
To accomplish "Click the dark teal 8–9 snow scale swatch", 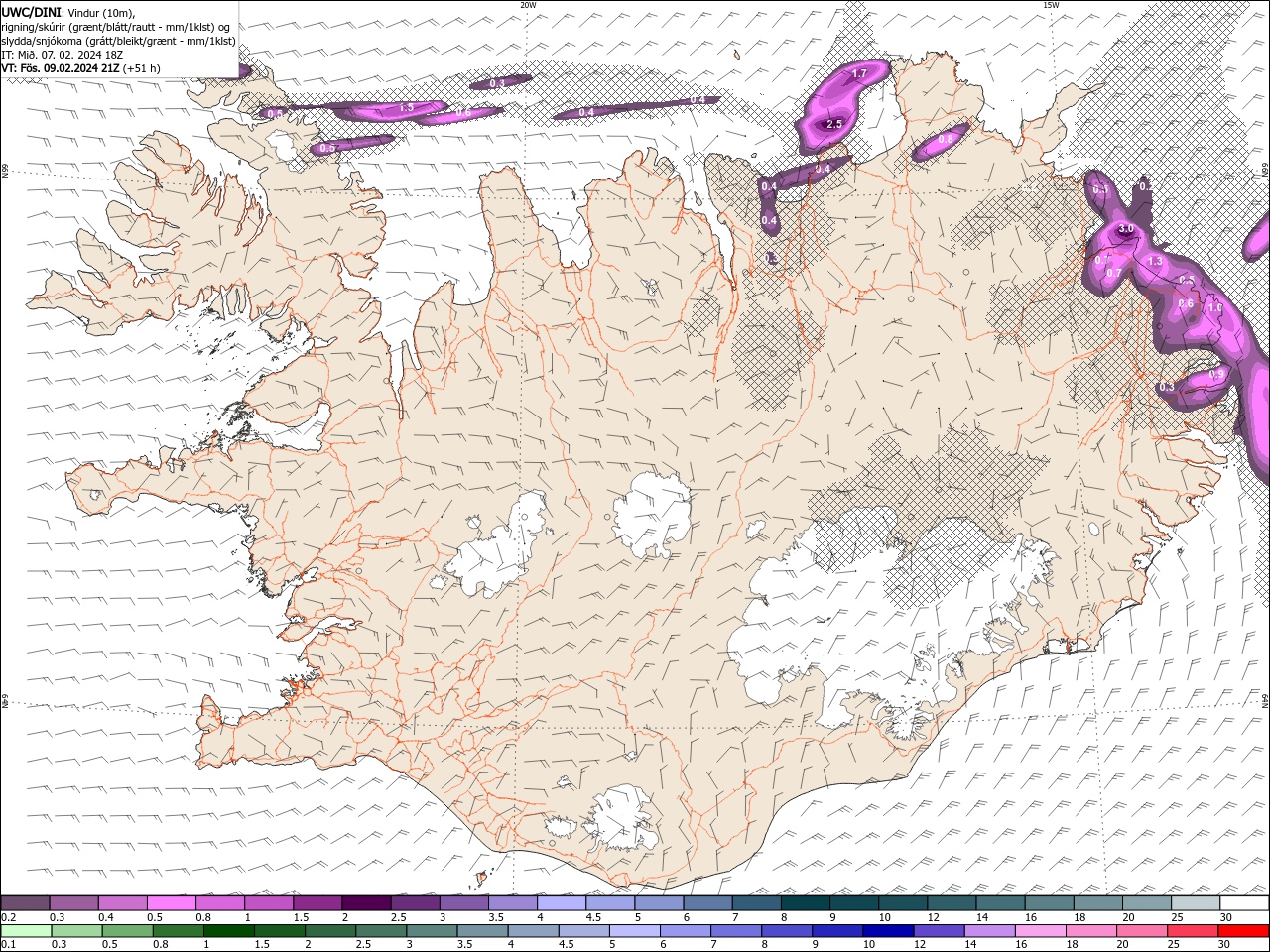I will [805, 903].
